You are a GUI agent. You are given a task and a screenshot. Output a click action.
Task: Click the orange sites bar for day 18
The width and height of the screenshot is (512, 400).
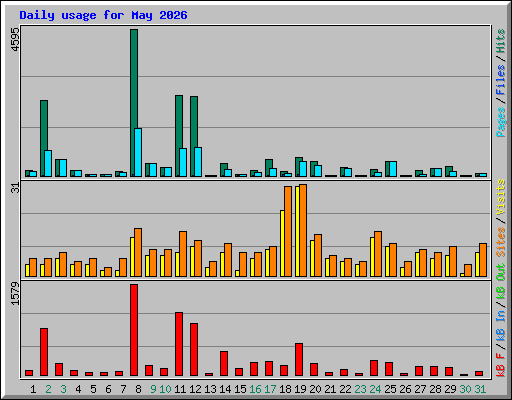pyautogui.click(x=288, y=231)
